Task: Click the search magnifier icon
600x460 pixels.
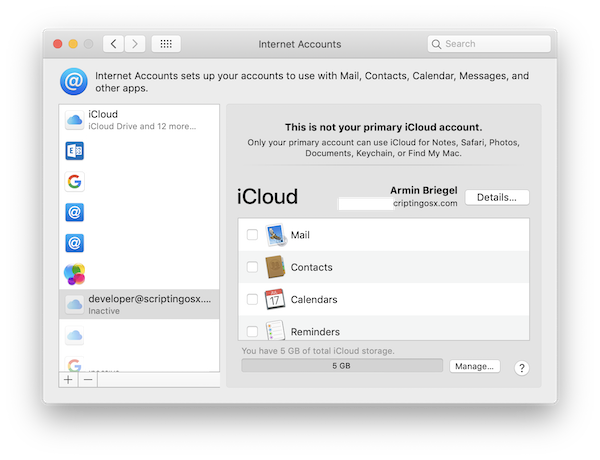Action: tap(436, 44)
